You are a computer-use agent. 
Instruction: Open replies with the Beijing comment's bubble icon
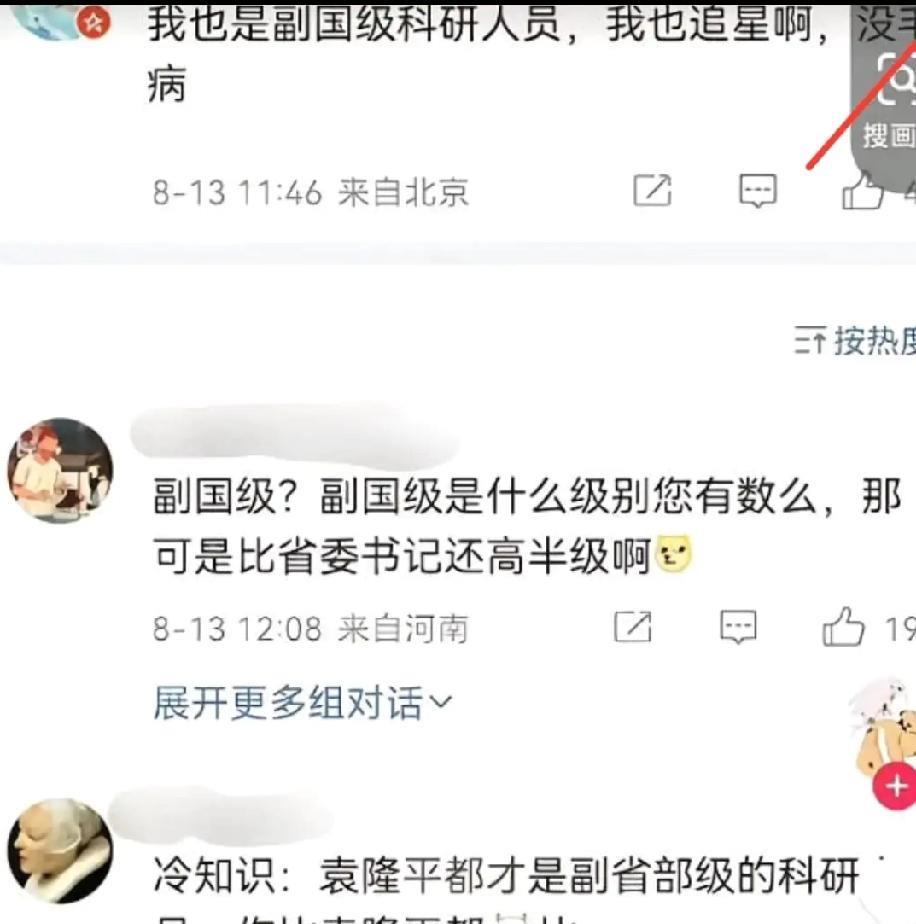click(x=758, y=190)
